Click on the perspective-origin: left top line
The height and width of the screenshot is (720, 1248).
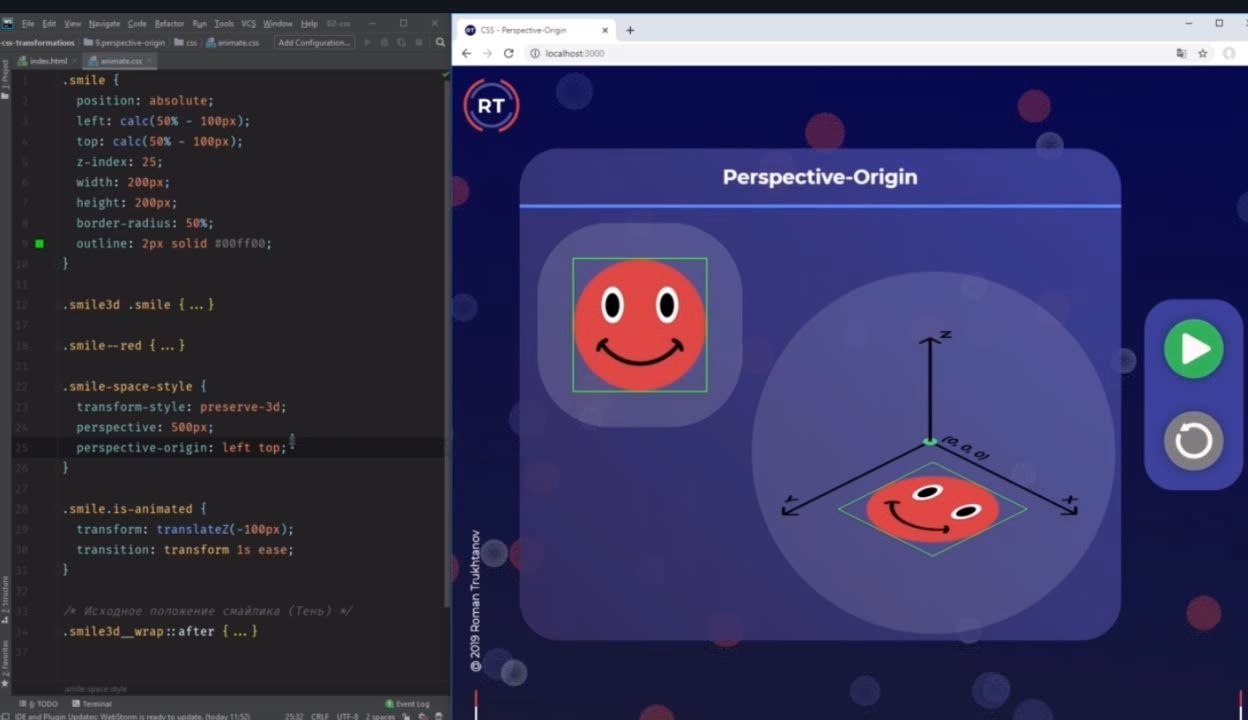pos(181,448)
